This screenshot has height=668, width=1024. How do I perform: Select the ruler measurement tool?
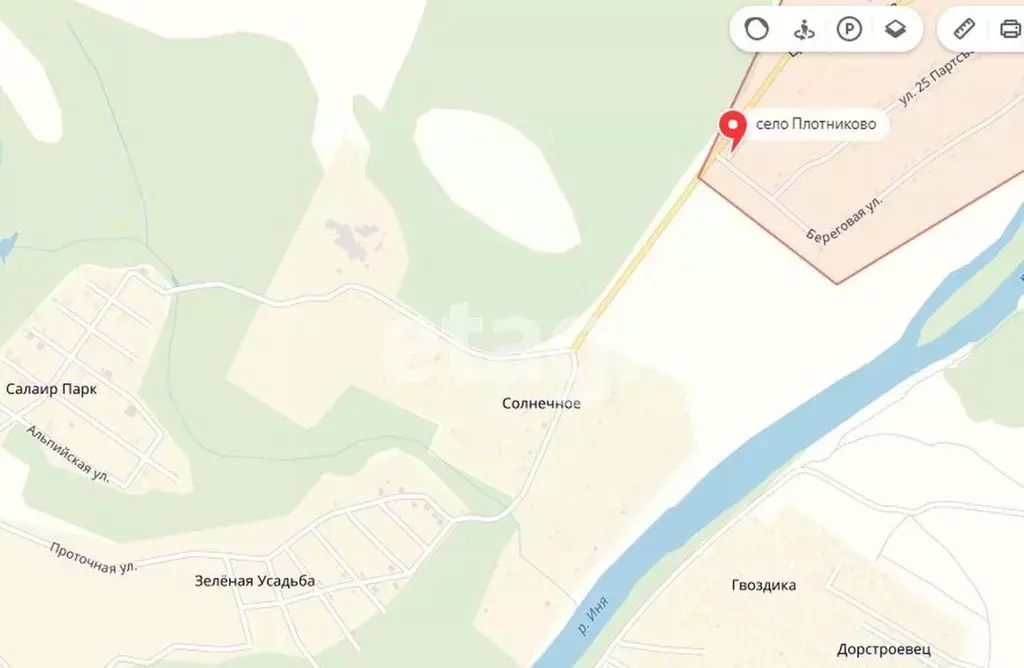pos(964,29)
